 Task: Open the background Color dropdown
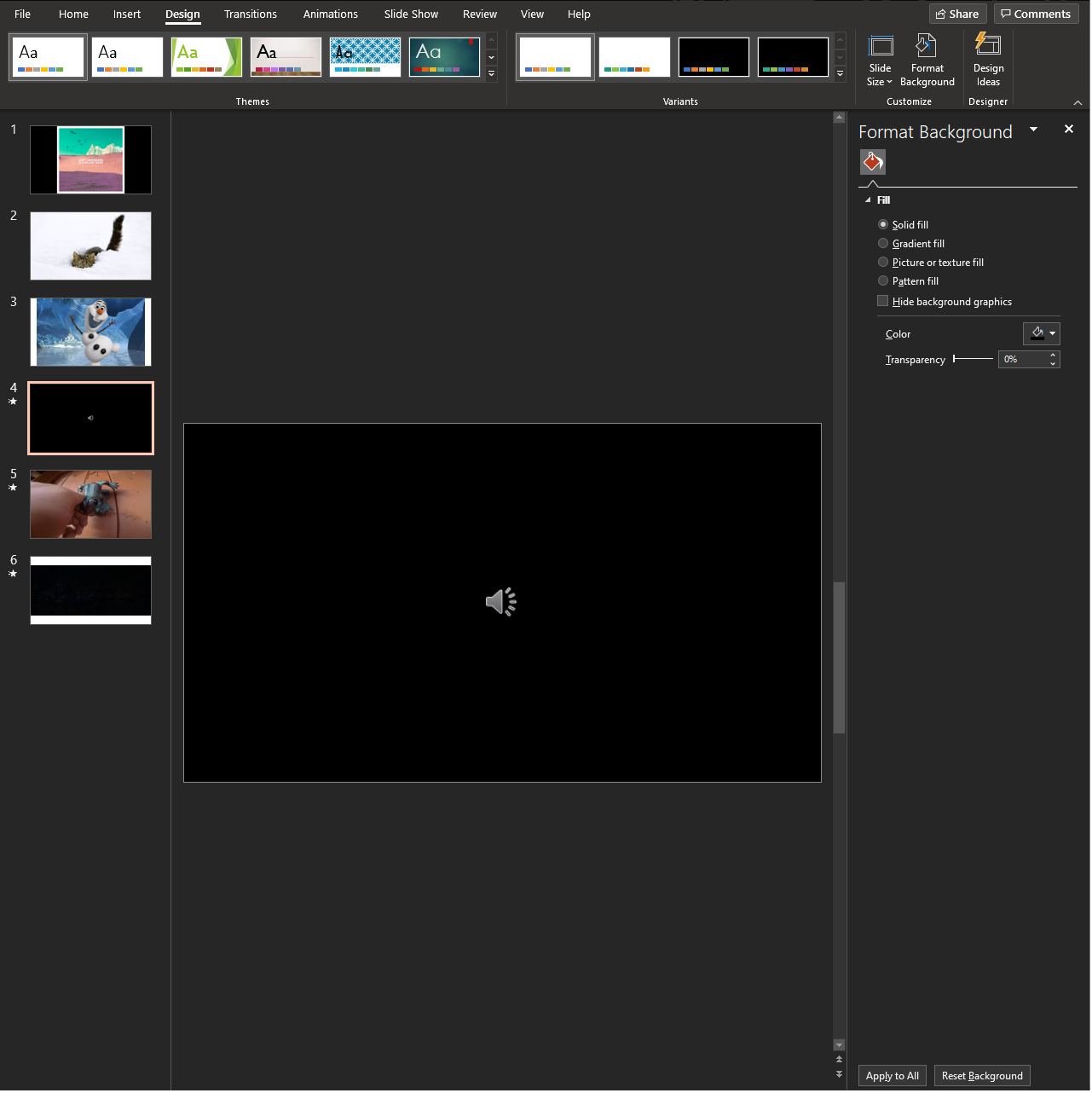(1041, 333)
